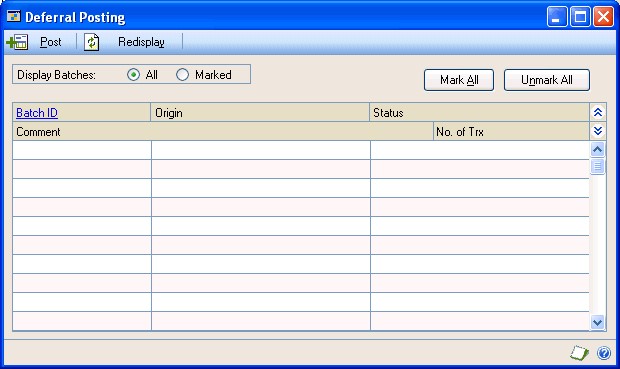The width and height of the screenshot is (620, 369).
Task: Click the Origin column header
Action: (x=260, y=113)
